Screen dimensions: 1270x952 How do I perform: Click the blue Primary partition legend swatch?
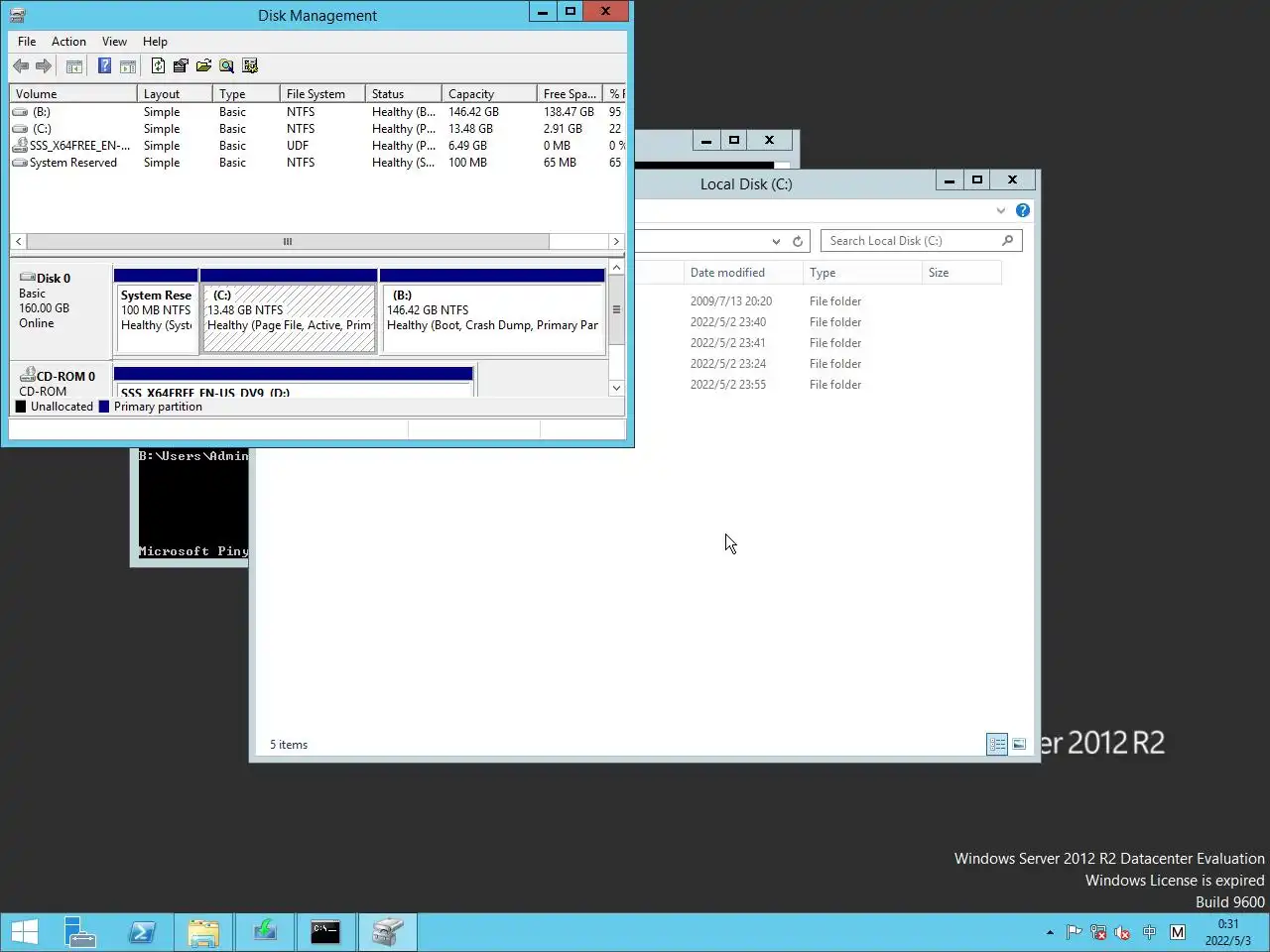104,407
